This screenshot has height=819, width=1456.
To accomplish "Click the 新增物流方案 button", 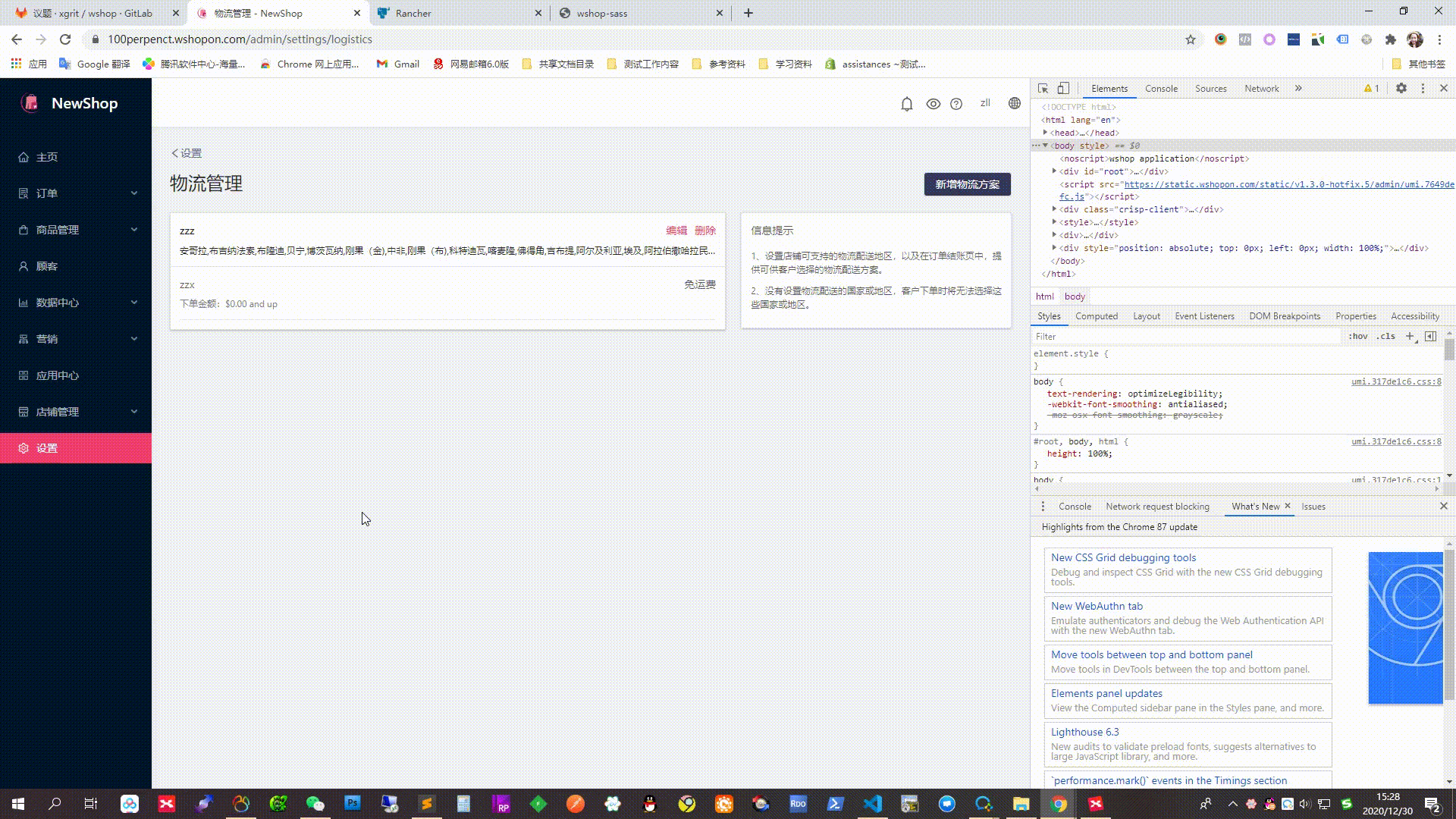I will coord(967,184).
